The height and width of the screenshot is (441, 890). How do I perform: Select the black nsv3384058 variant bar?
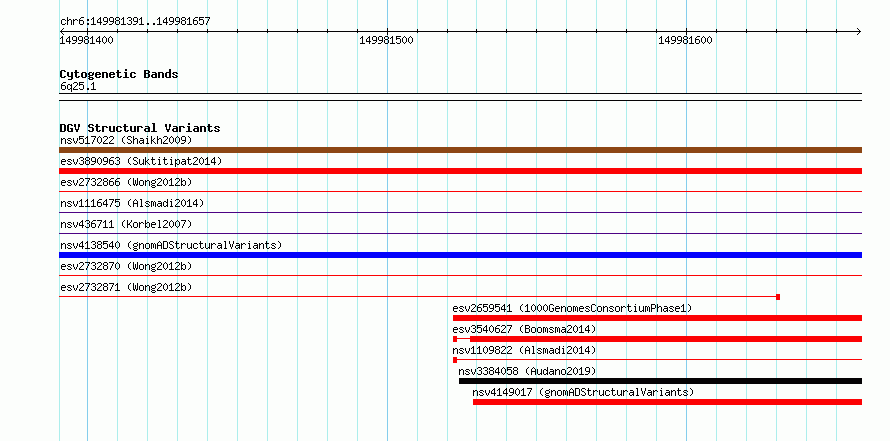coord(660,381)
